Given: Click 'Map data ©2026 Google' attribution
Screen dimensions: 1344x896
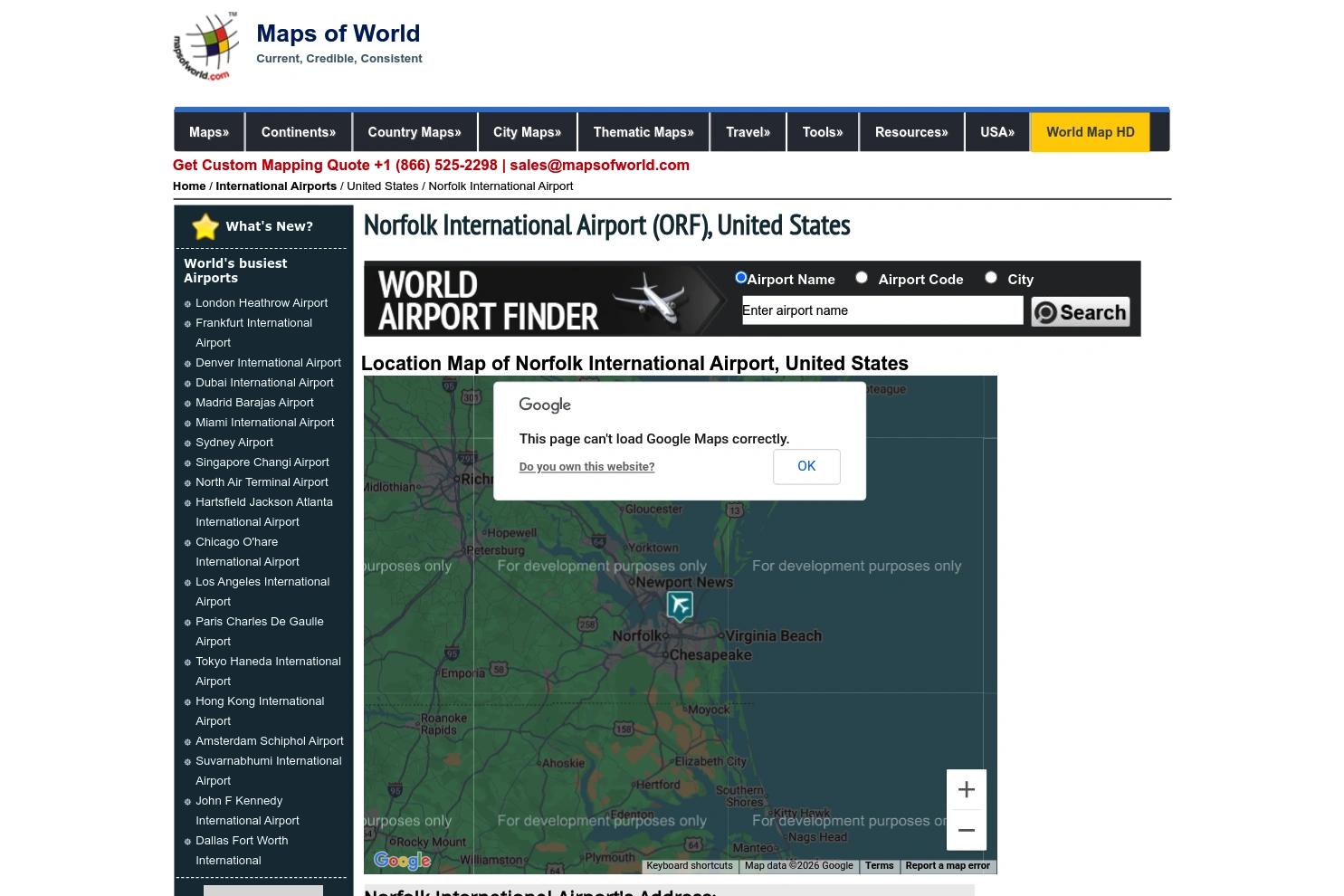Looking at the screenshot, I should (798, 866).
